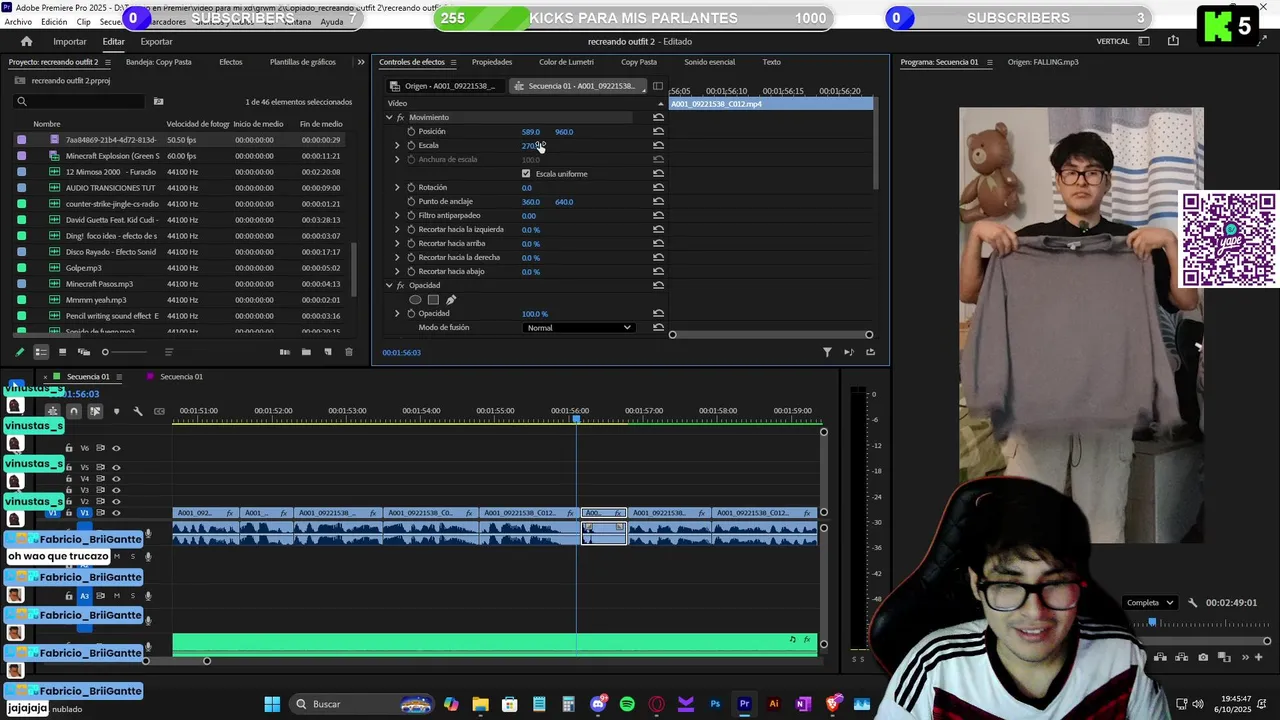Toggle V1 track eye visibility
1280x720 pixels.
(116, 513)
